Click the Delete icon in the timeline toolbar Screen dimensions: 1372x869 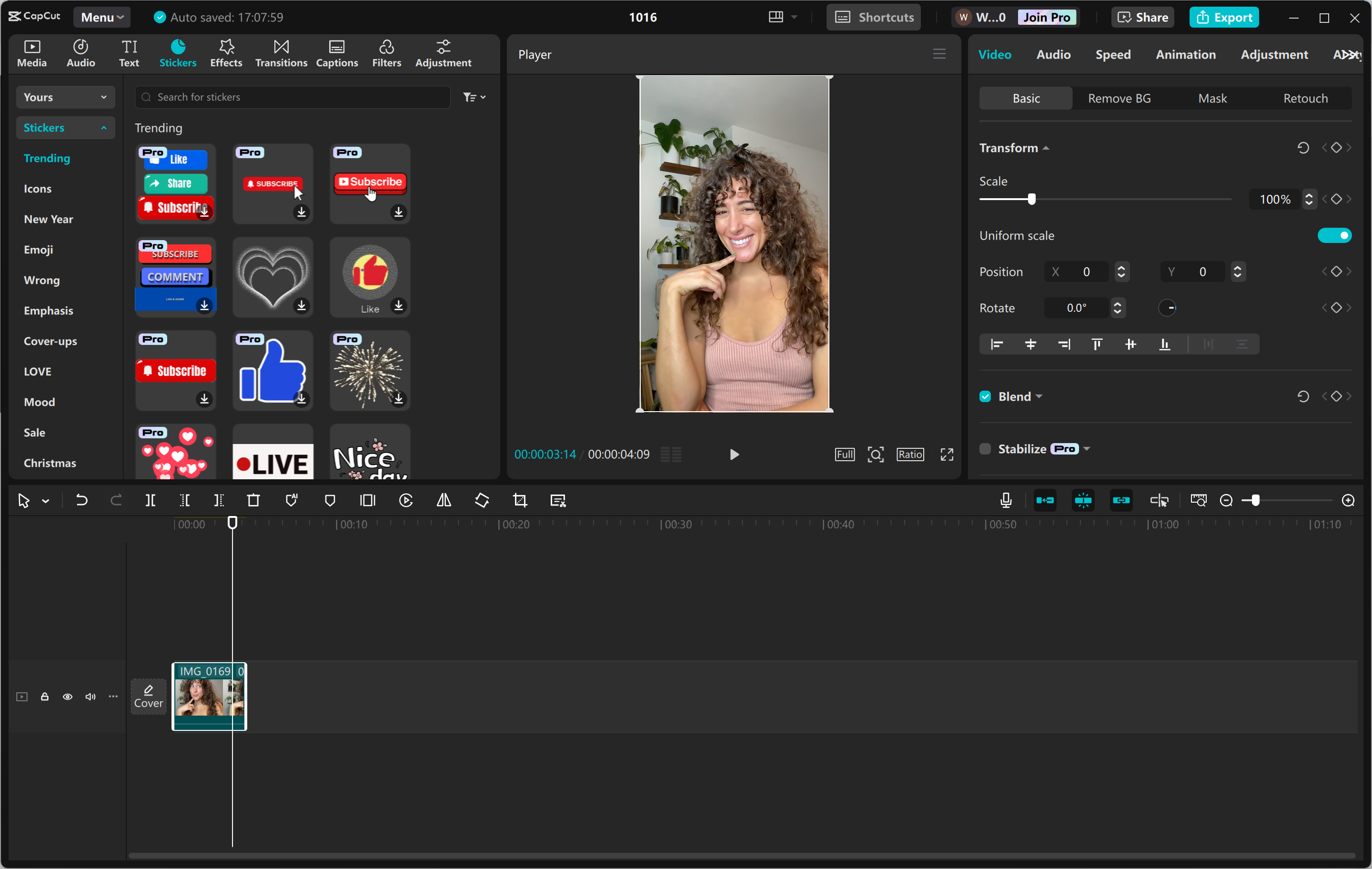point(253,500)
